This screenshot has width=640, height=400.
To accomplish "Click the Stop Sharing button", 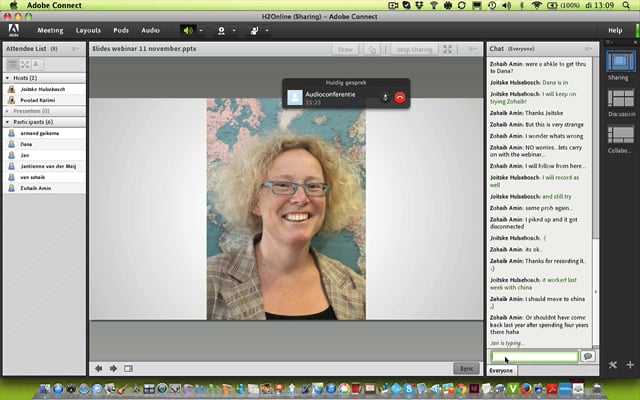I will point(414,49).
